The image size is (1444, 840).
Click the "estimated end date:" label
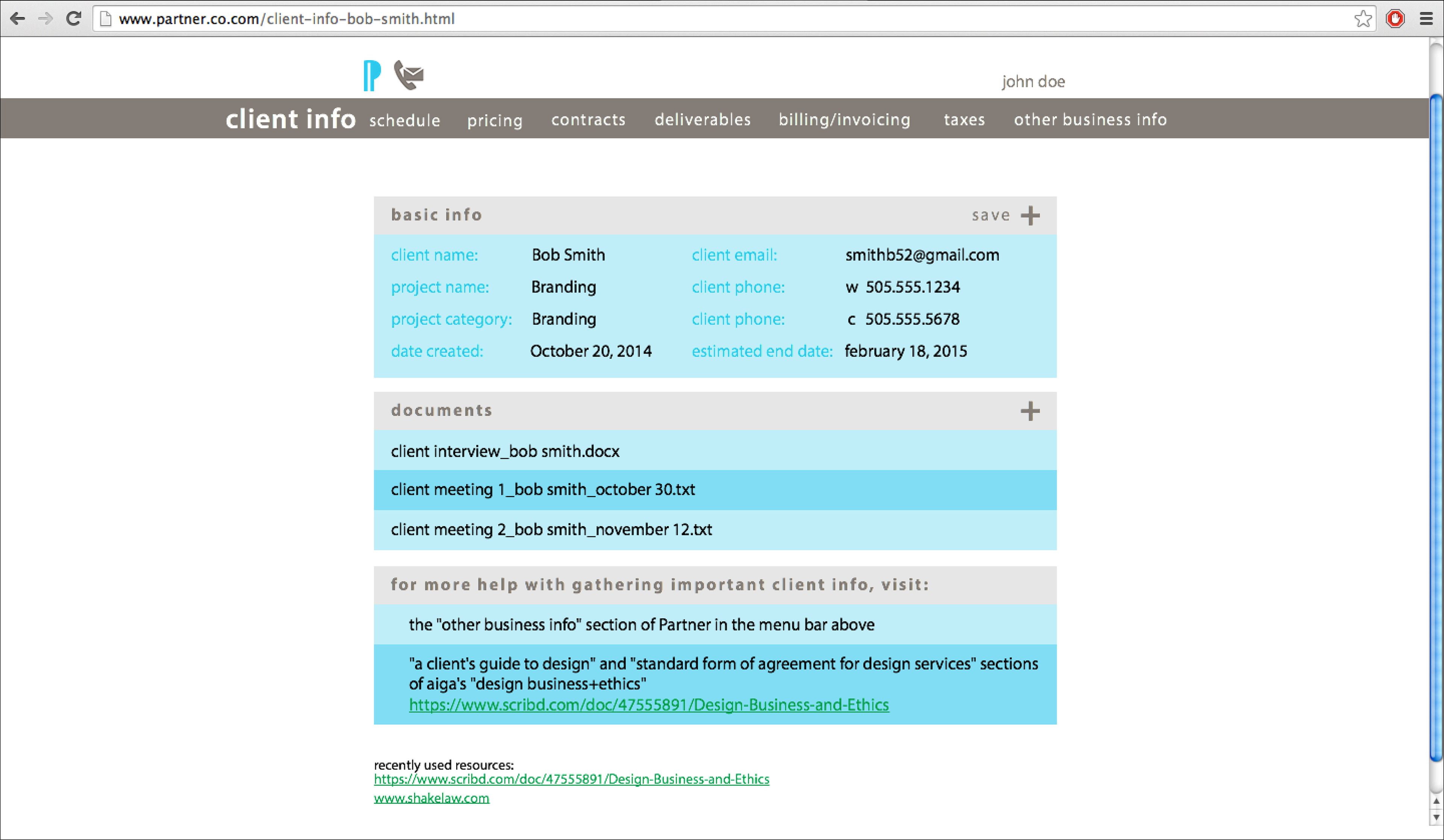(x=762, y=351)
